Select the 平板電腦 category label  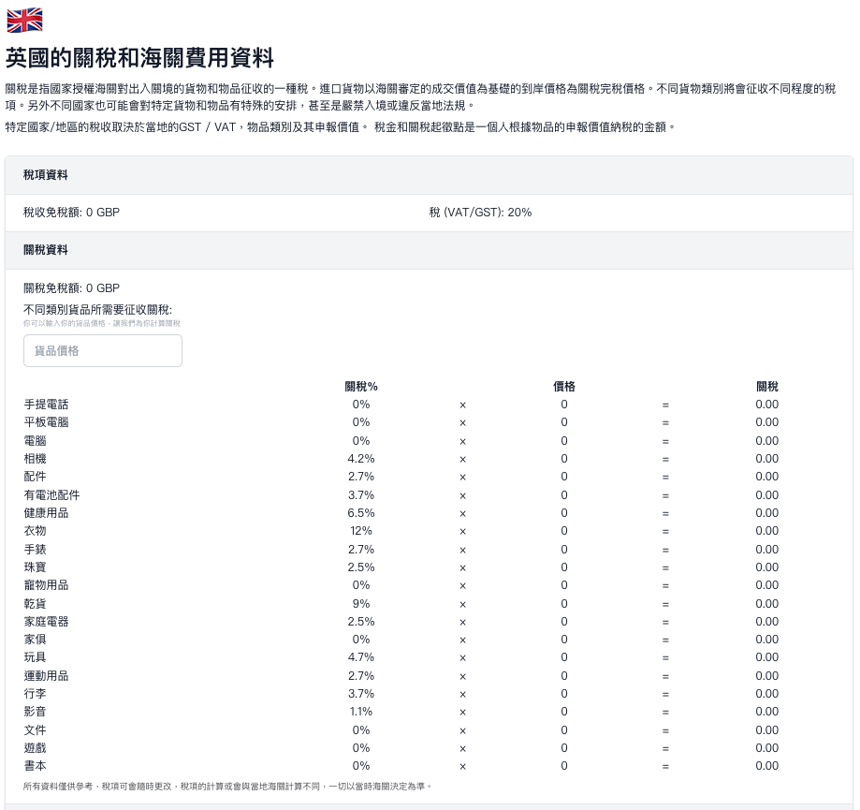coord(46,422)
